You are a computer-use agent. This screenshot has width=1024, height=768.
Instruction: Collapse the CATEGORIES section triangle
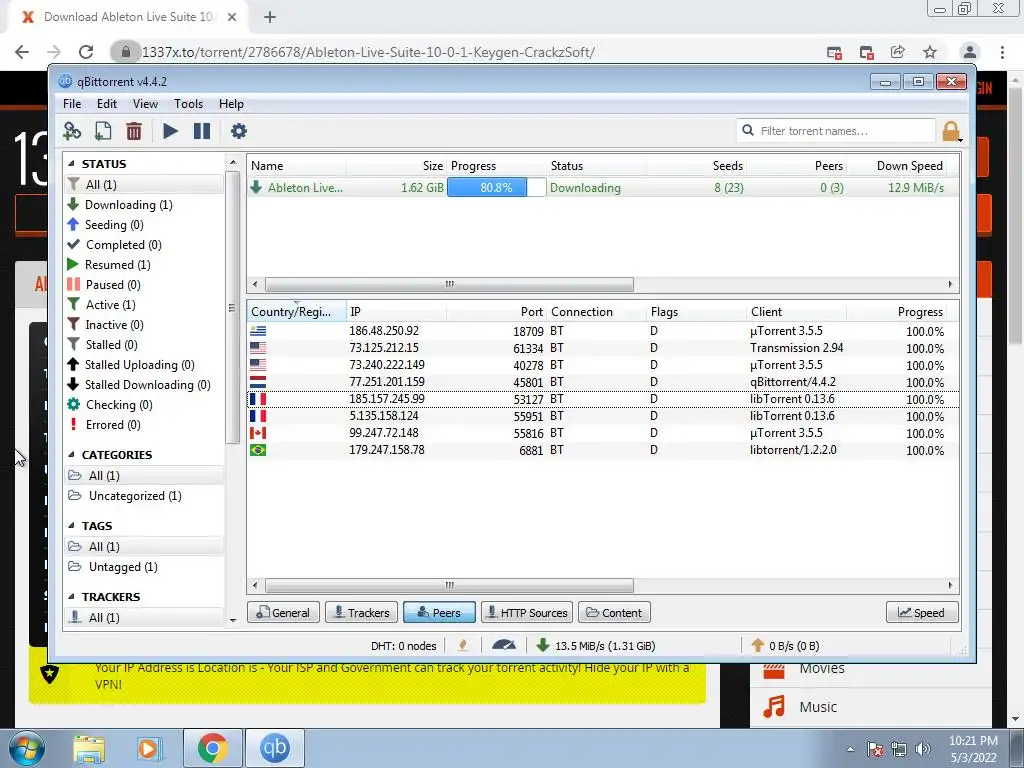click(71, 455)
